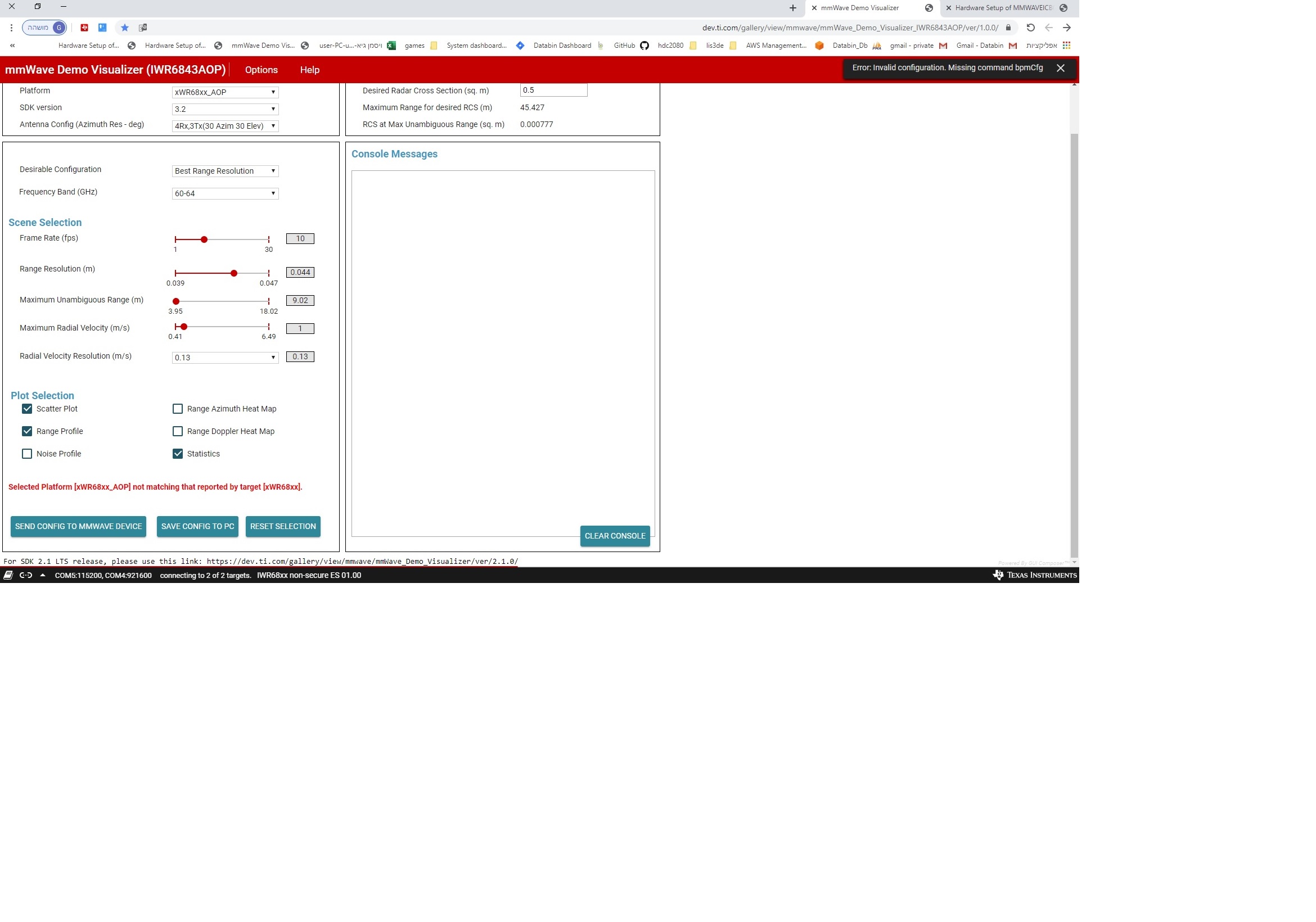Screen dimensions: 1316x922
Task: Open the log book icon in status bar
Action: 8,575
